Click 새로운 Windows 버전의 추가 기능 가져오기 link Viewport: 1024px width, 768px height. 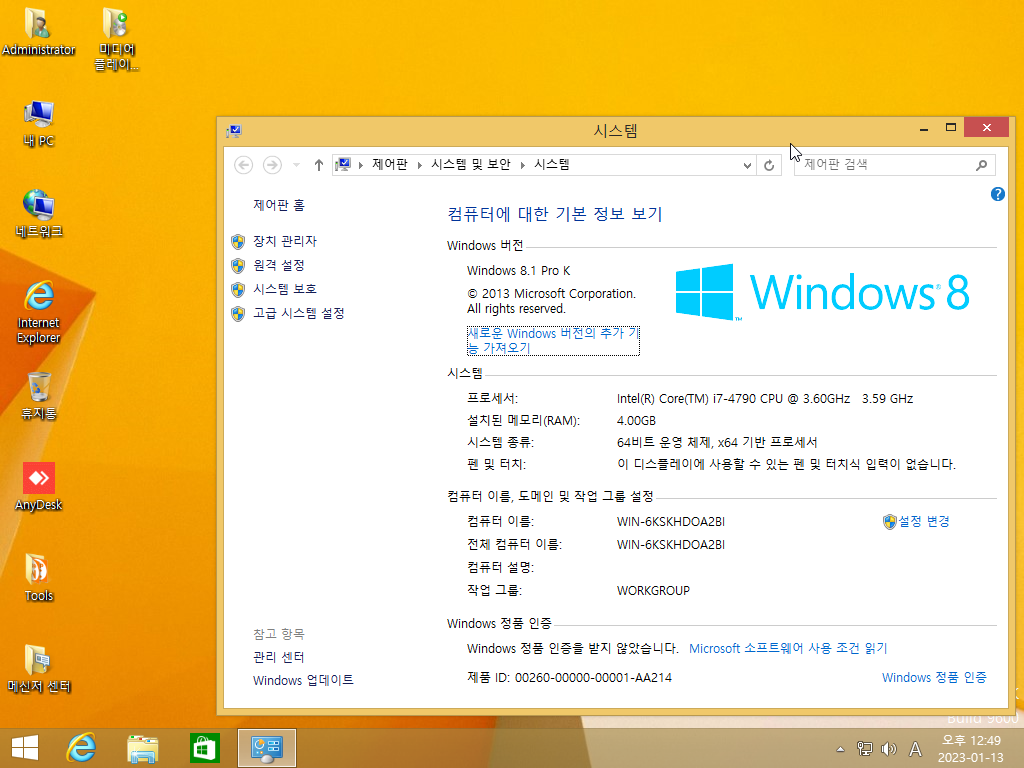coord(553,341)
